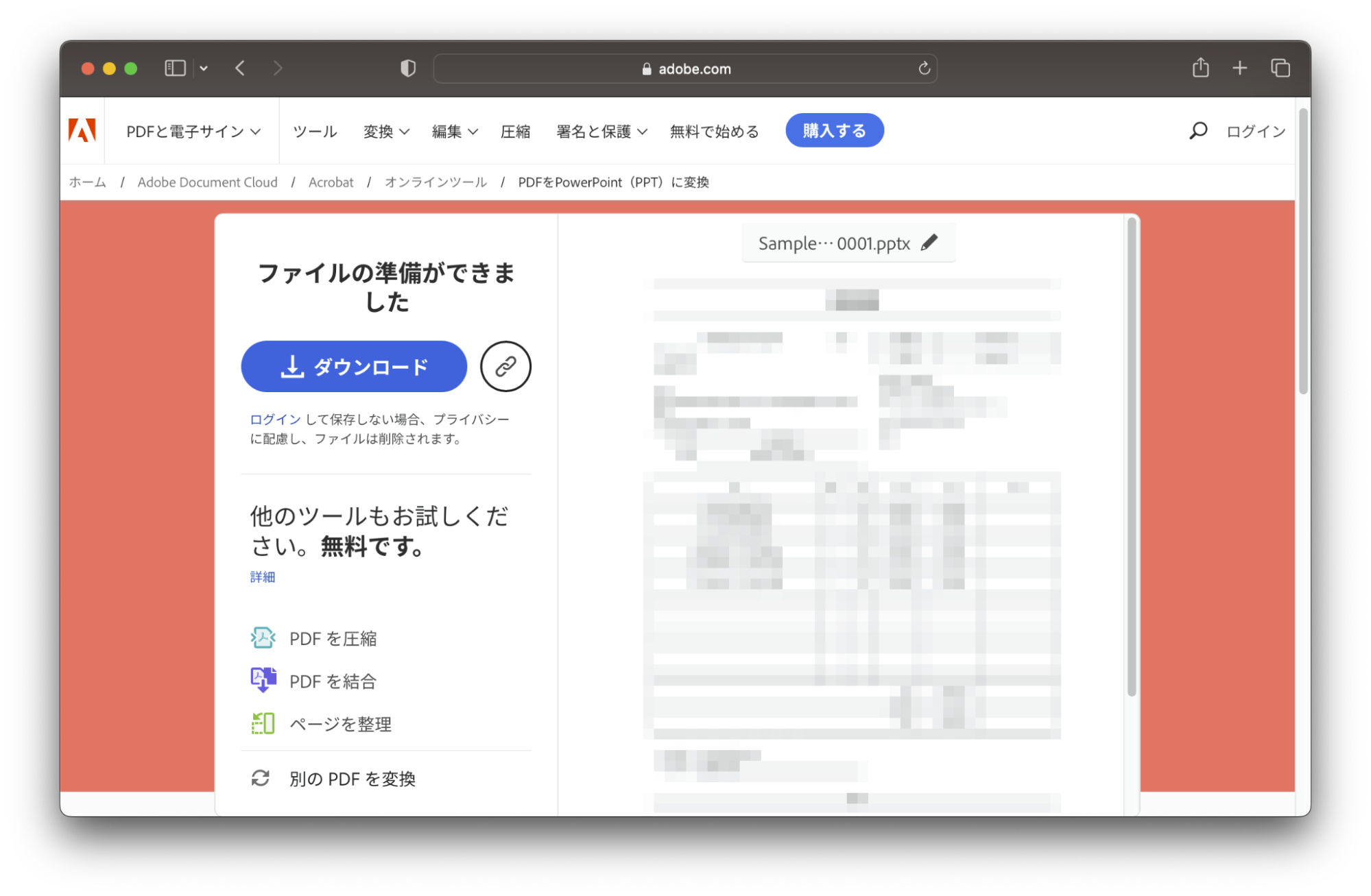
Task: Go to ホーム breadcrumb
Action: tap(87, 182)
